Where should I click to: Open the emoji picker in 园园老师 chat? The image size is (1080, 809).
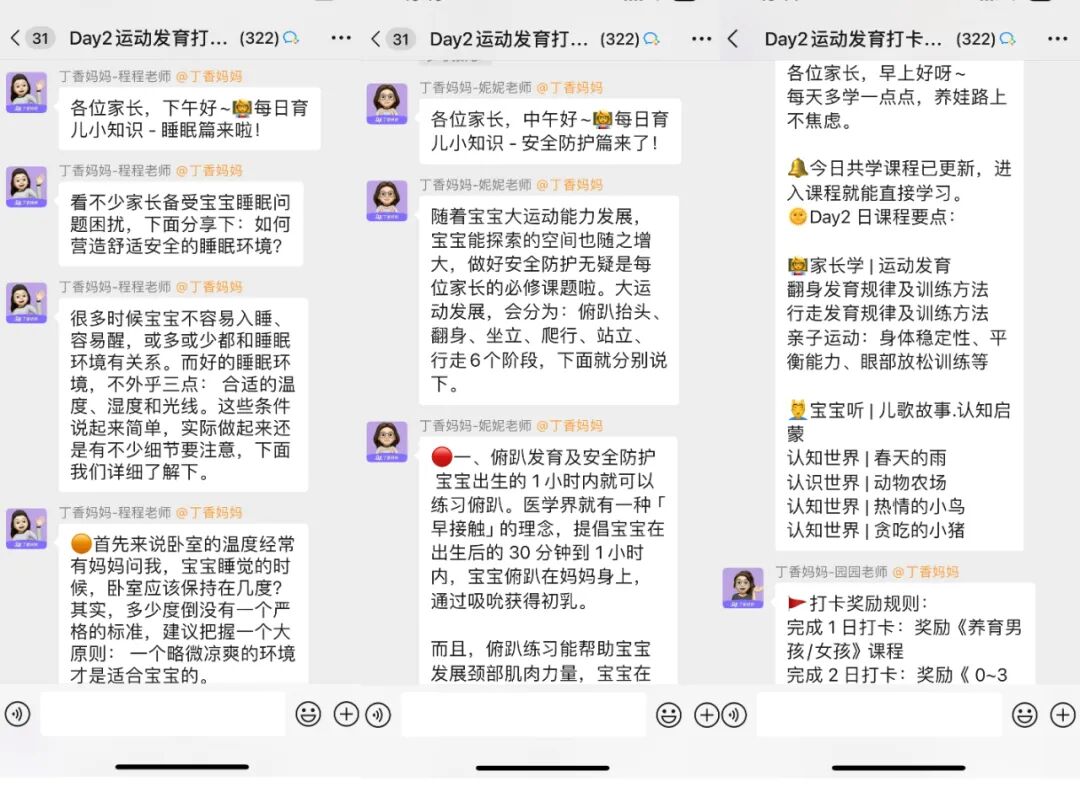pyautogui.click(x=1024, y=715)
